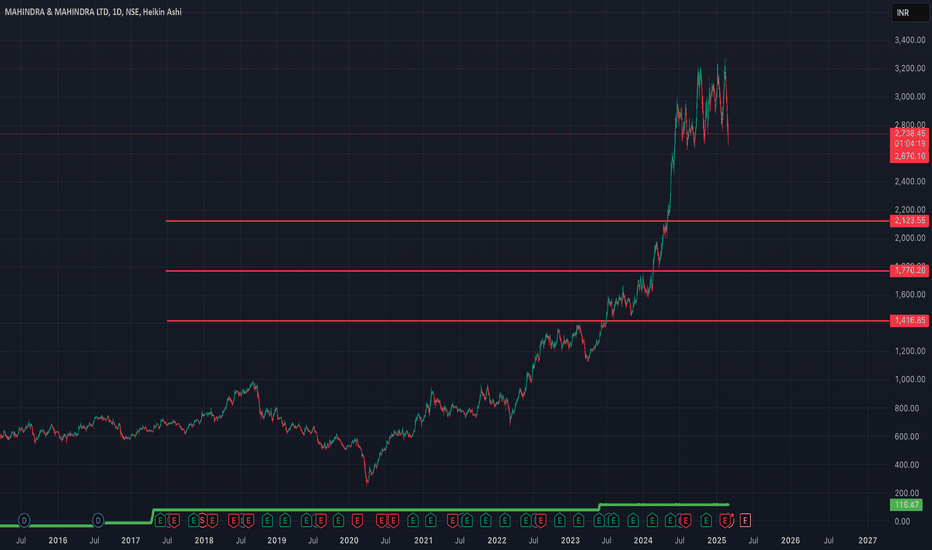The width and height of the screenshot is (932, 550).
Task: Open the red S split marker
Action: [x=202, y=520]
